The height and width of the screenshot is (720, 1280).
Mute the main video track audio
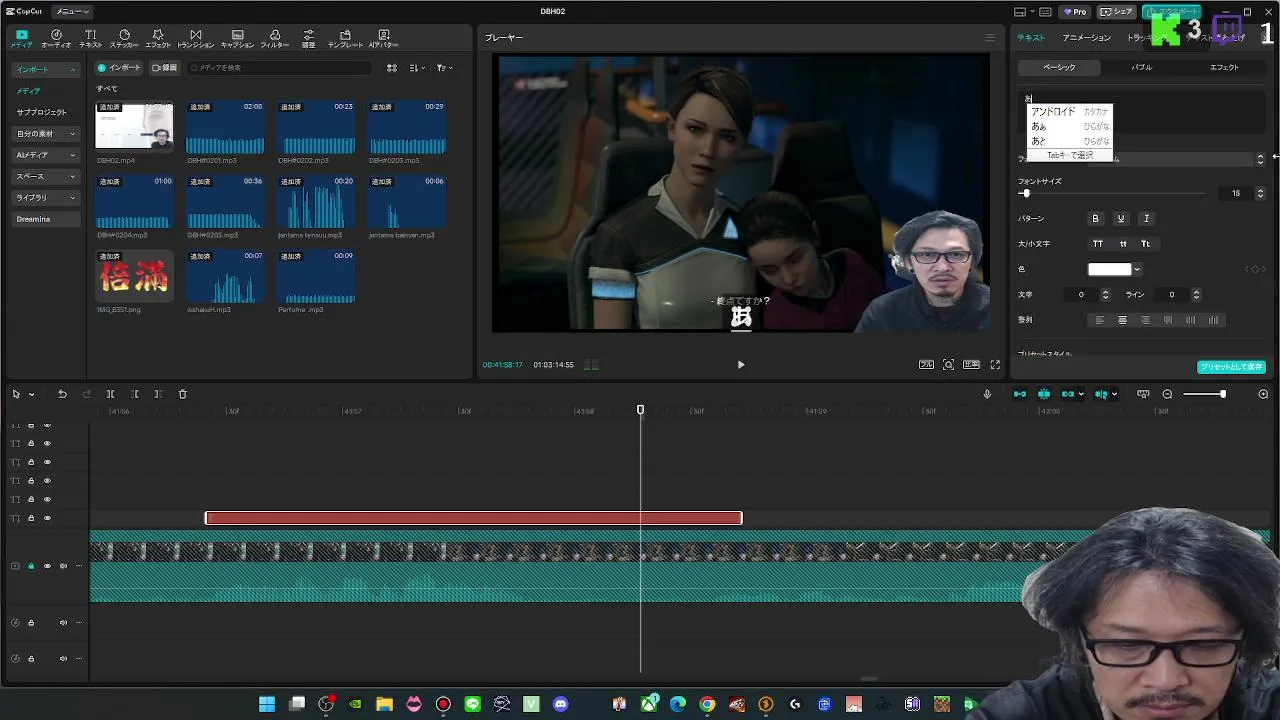pos(63,566)
